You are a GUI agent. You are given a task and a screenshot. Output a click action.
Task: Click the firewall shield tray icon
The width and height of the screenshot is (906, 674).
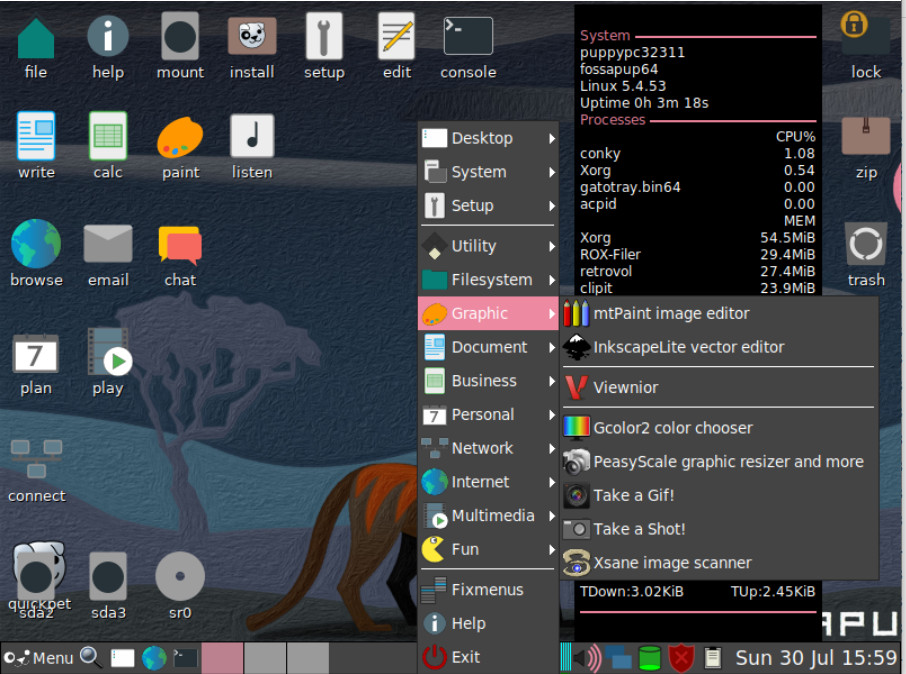coord(681,657)
